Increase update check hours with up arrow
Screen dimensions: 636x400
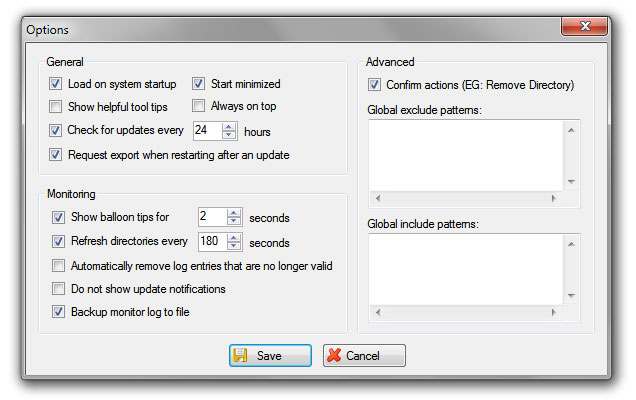coord(229,127)
